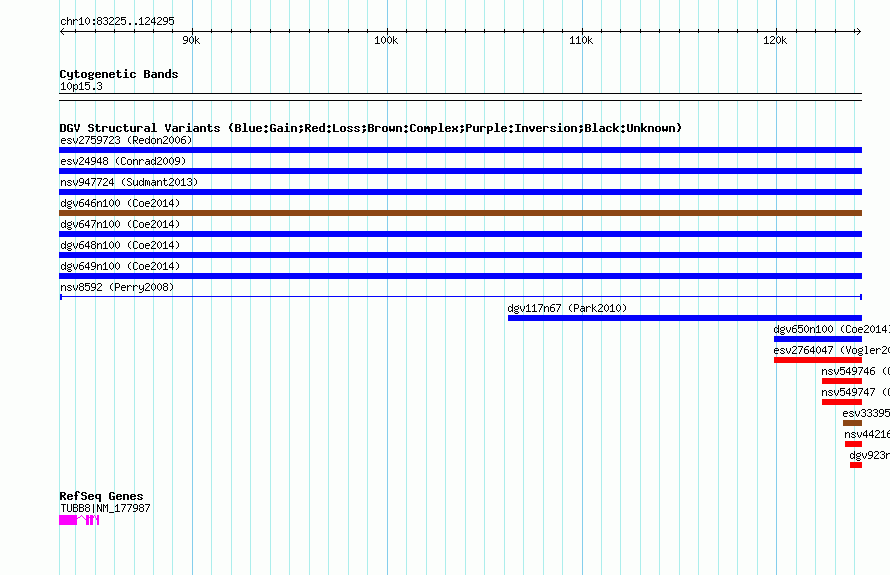
Task: Click the right arrow of the ruler
Action: pos(858,31)
